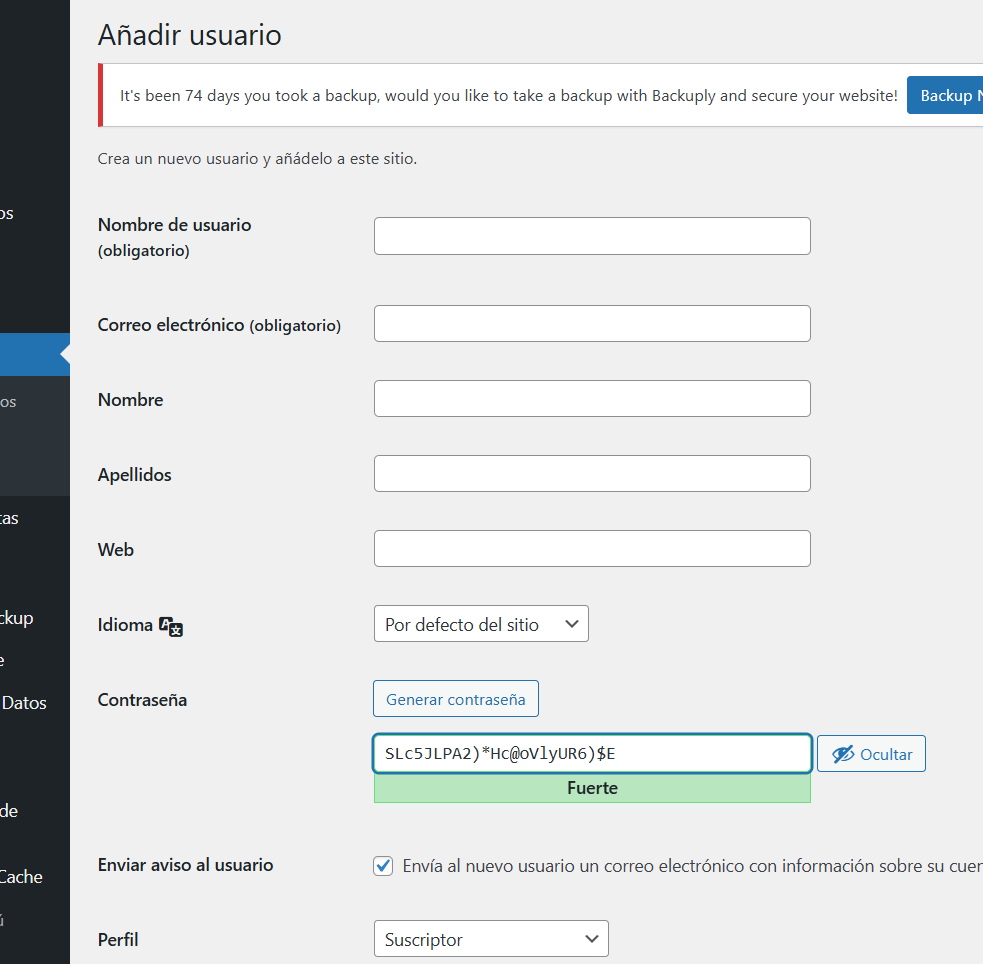
Task: Select the highlighted active sidebar menu item
Action: (x=30, y=355)
